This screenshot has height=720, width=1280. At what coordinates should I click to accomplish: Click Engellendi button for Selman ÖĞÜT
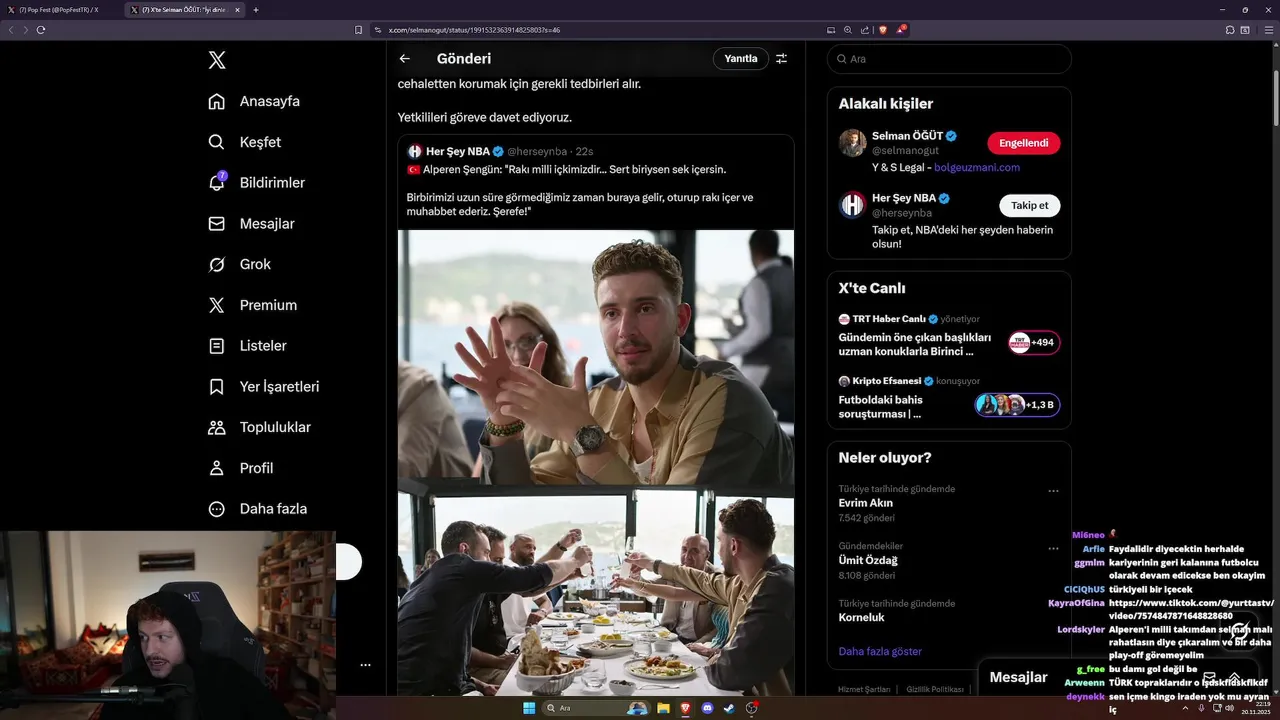click(1023, 143)
